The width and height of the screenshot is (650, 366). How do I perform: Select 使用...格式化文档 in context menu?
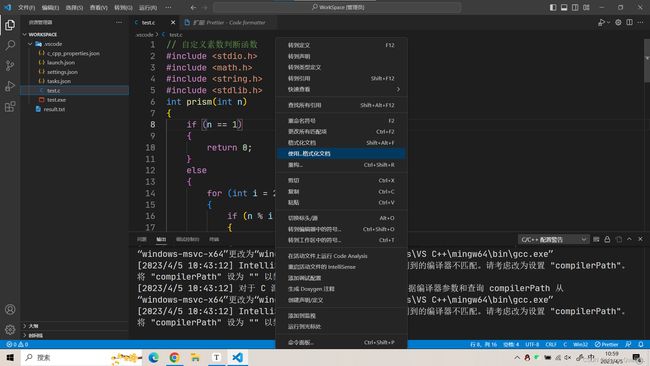tap(341, 153)
